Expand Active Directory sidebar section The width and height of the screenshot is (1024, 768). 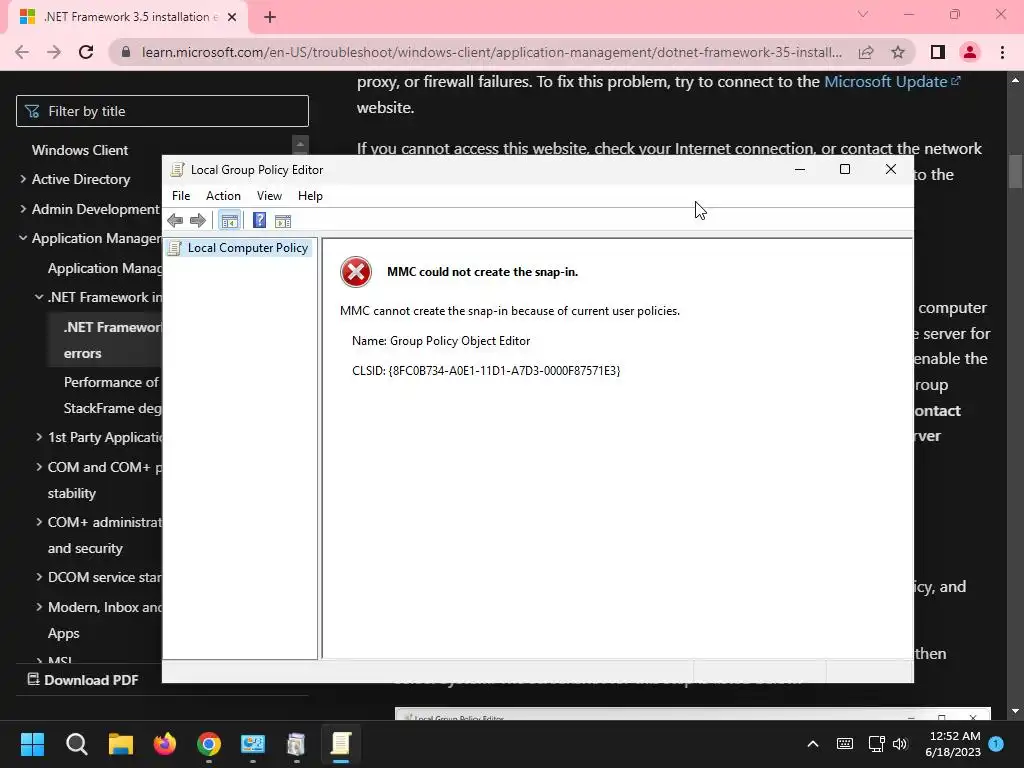point(24,179)
